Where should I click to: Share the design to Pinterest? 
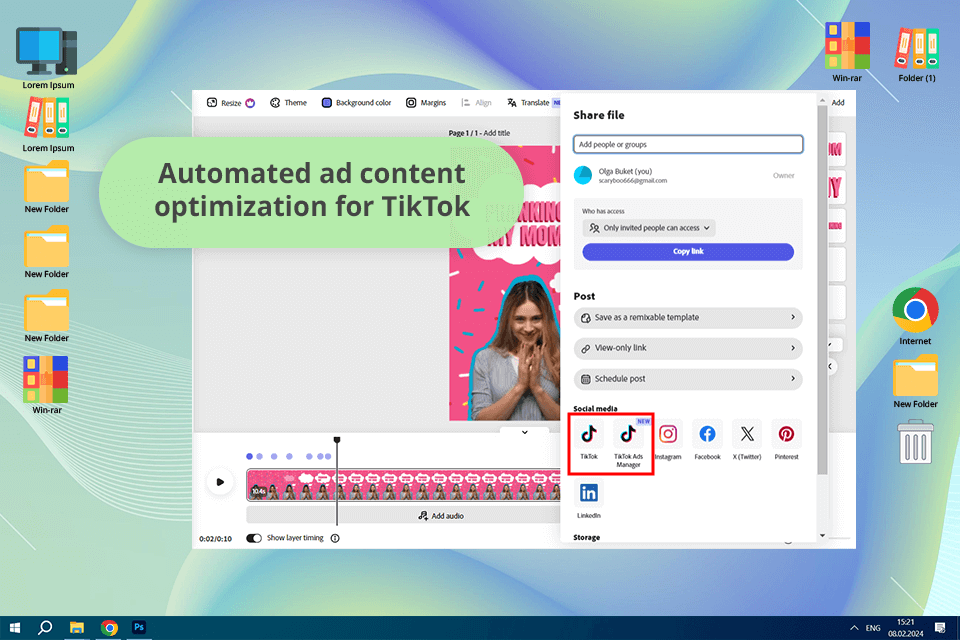pyautogui.click(x=786, y=440)
